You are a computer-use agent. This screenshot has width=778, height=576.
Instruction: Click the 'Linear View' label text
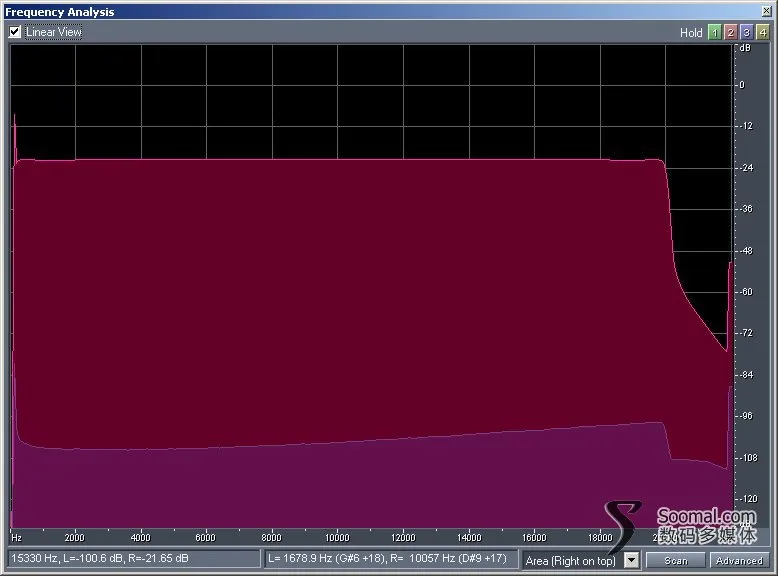54,32
